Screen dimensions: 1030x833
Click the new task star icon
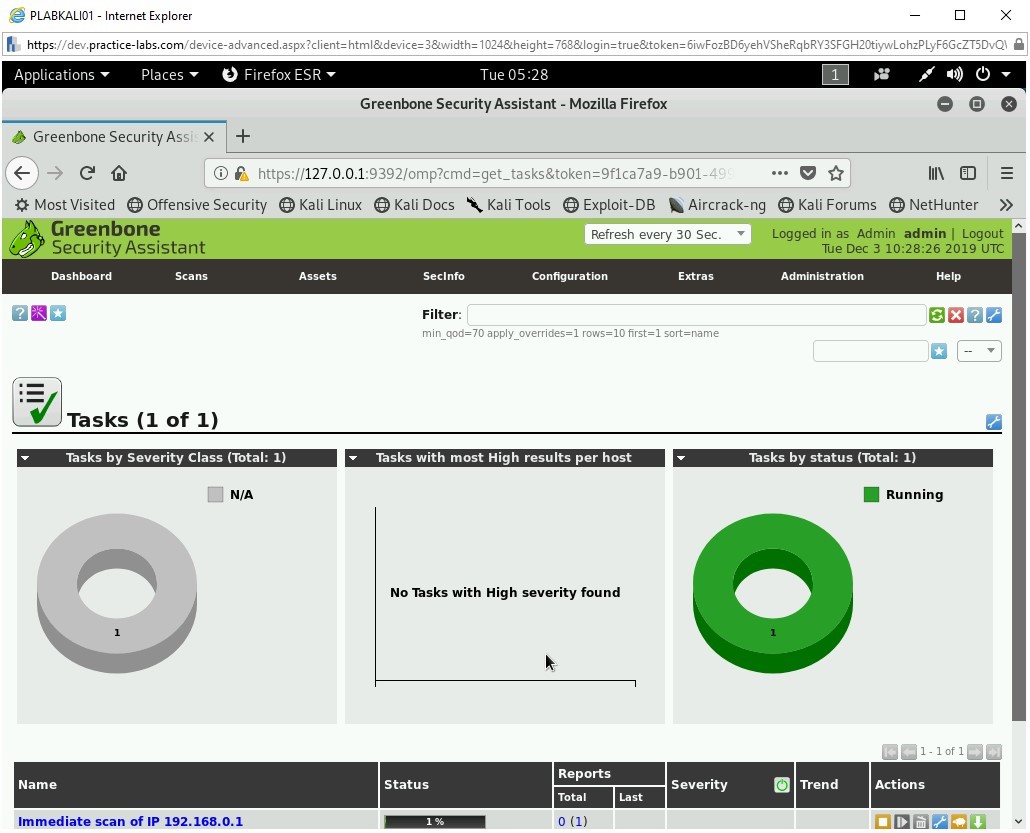[58, 313]
